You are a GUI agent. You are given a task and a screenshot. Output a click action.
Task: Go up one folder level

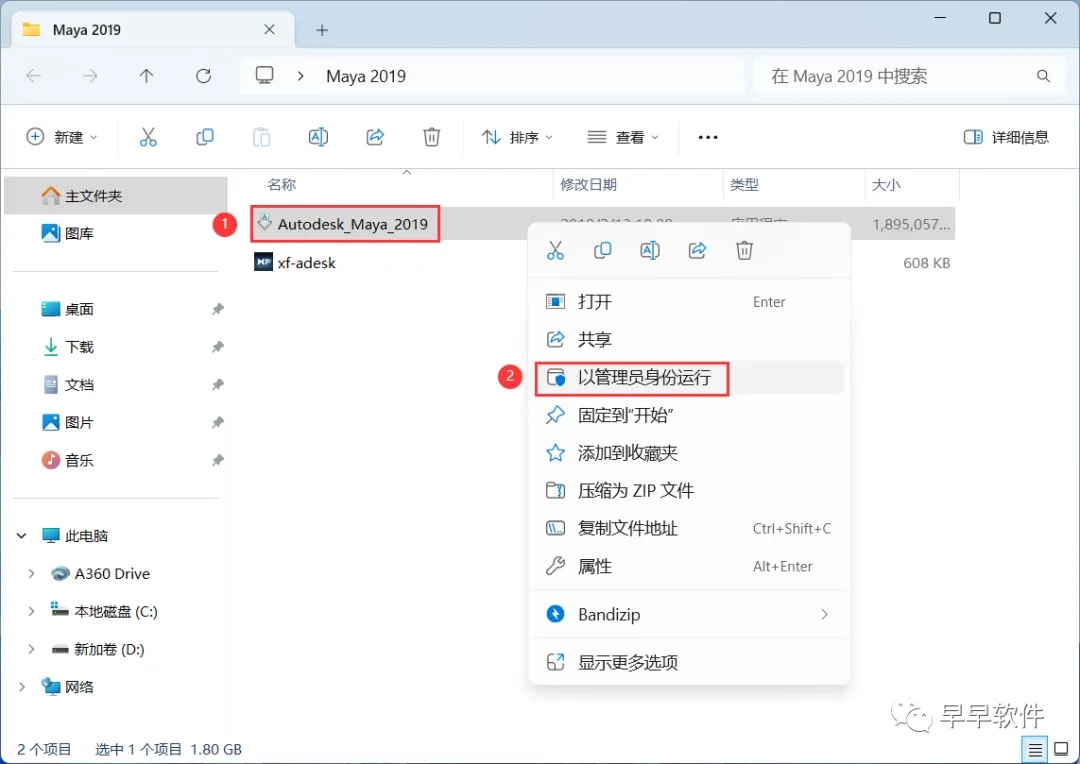click(x=146, y=76)
